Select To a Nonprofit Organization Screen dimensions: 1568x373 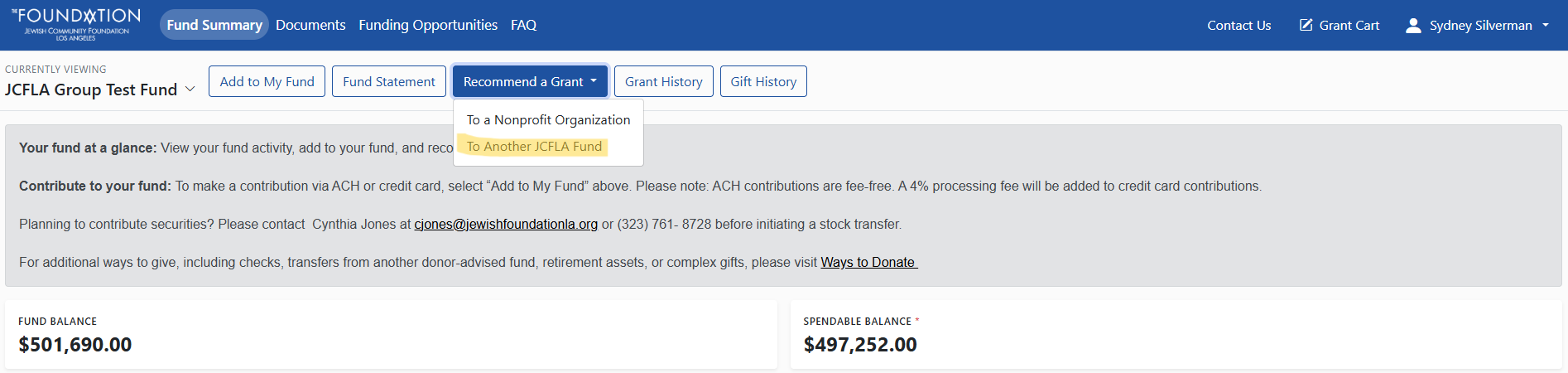point(548,119)
